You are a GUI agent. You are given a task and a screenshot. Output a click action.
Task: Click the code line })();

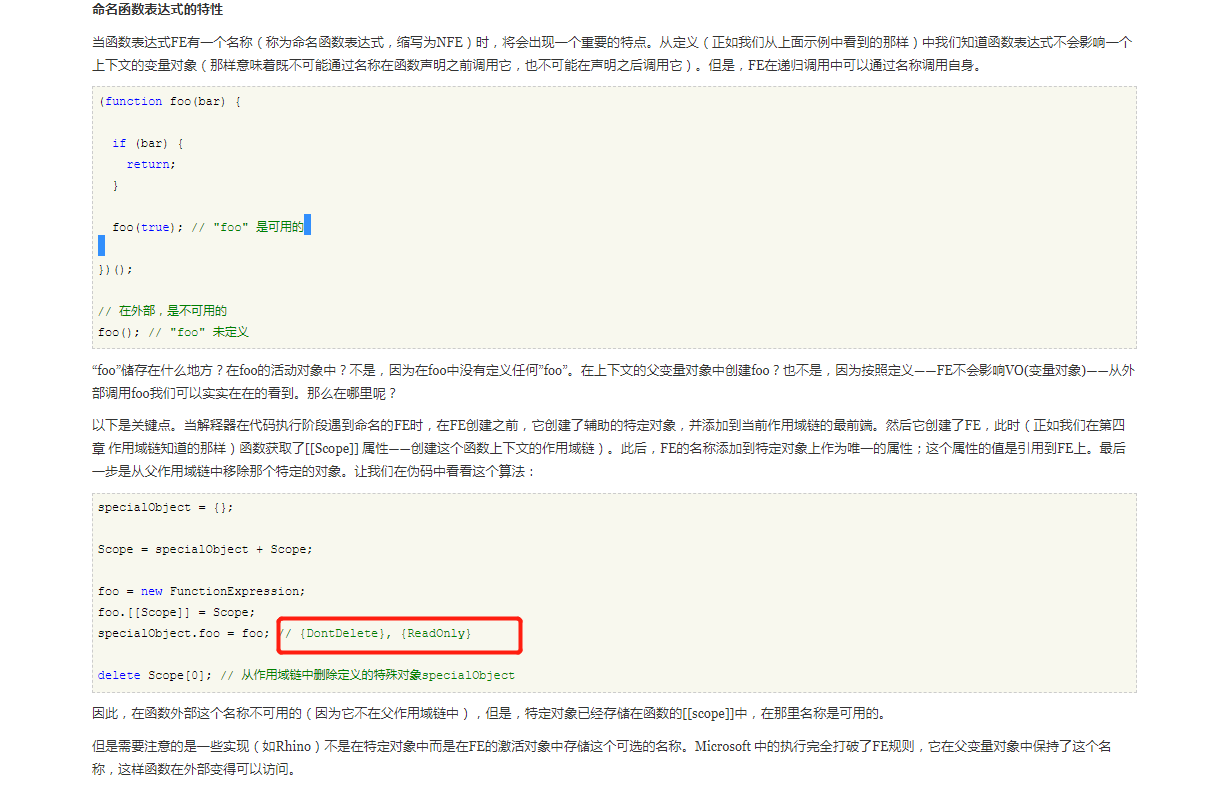point(115,269)
